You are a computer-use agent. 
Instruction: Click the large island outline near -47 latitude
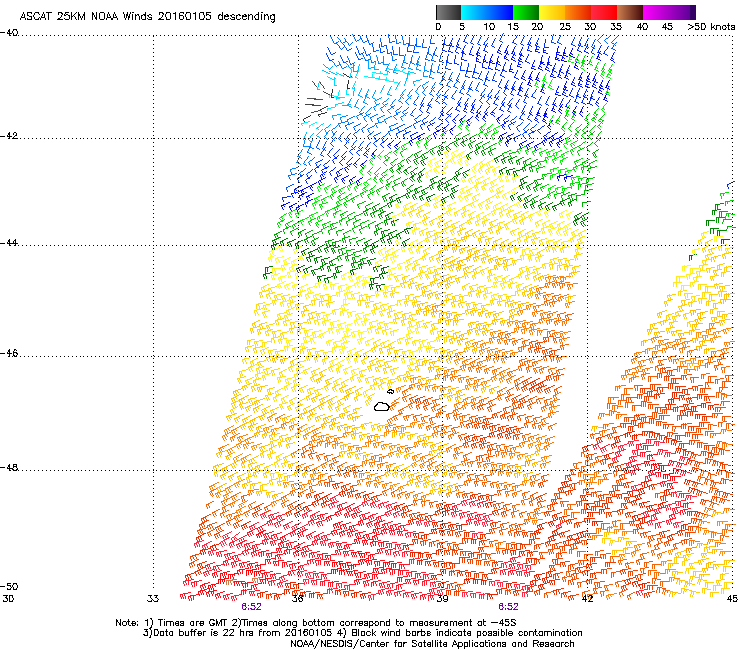[x=382, y=406]
